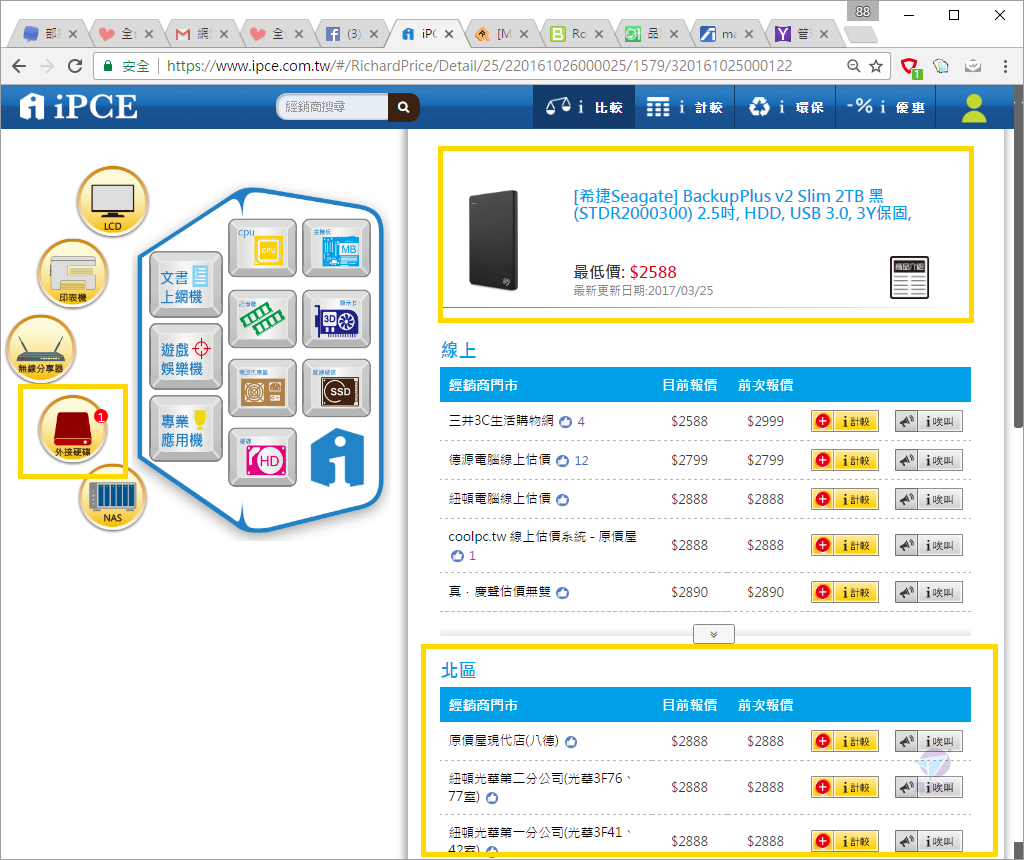Select 專業應用機 build type
1024x860 pixels.
coord(185,429)
